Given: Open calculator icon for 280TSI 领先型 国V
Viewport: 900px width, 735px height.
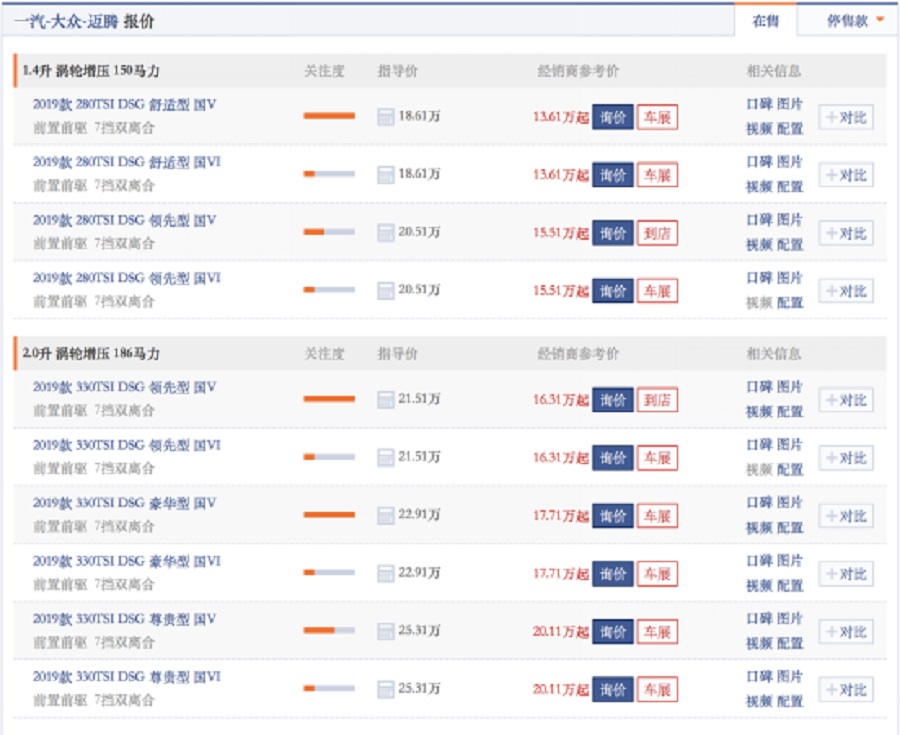Looking at the screenshot, I should (386, 232).
